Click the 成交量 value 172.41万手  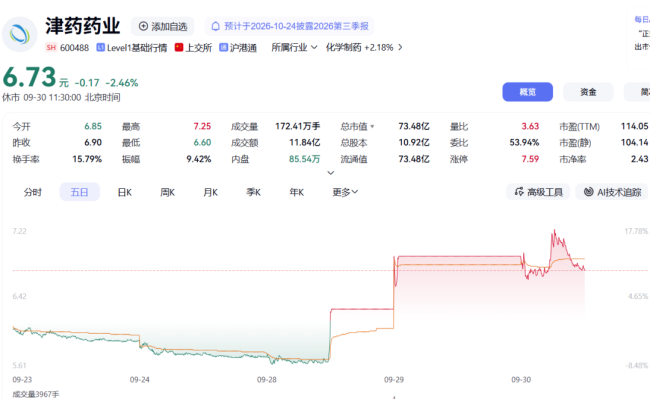pyautogui.click(x=298, y=126)
